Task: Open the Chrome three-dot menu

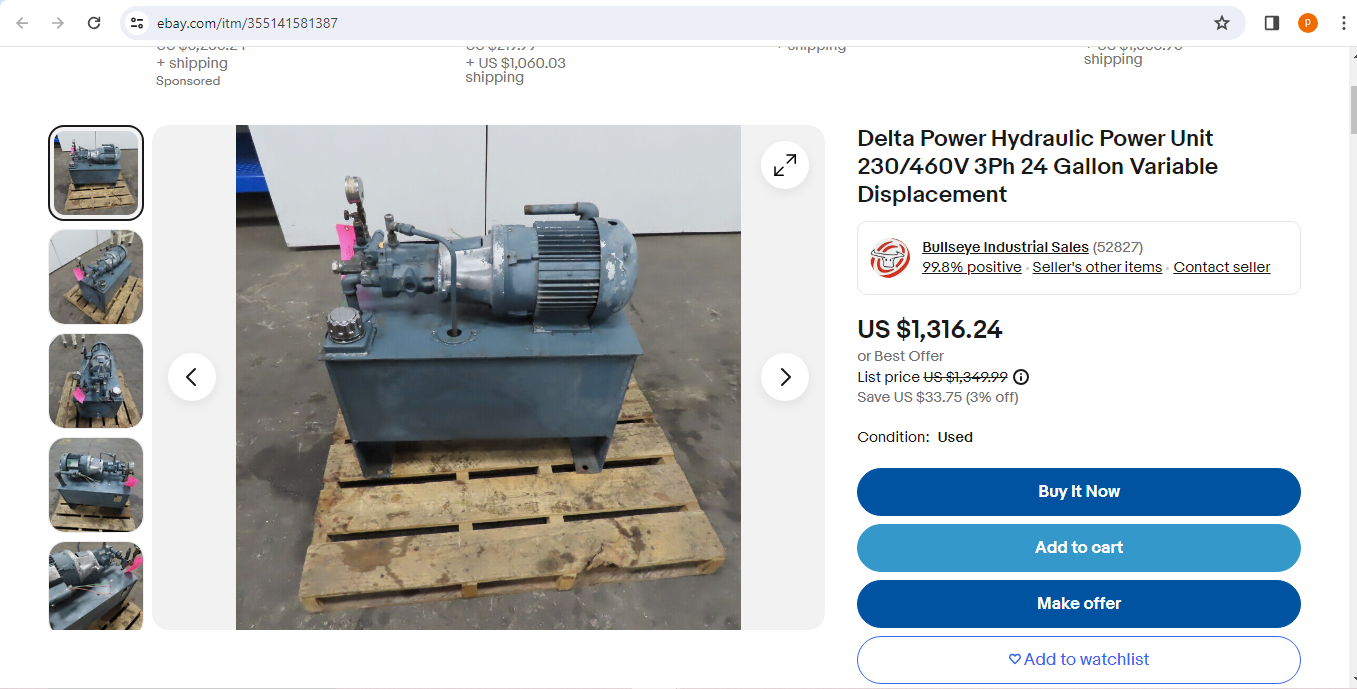Action: [1343, 23]
